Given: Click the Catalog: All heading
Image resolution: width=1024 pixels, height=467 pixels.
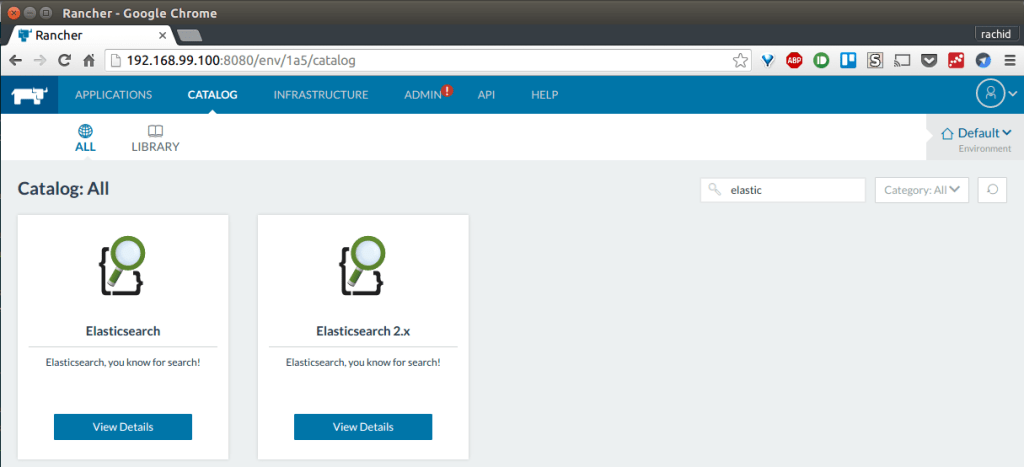Looking at the screenshot, I should tap(63, 189).
